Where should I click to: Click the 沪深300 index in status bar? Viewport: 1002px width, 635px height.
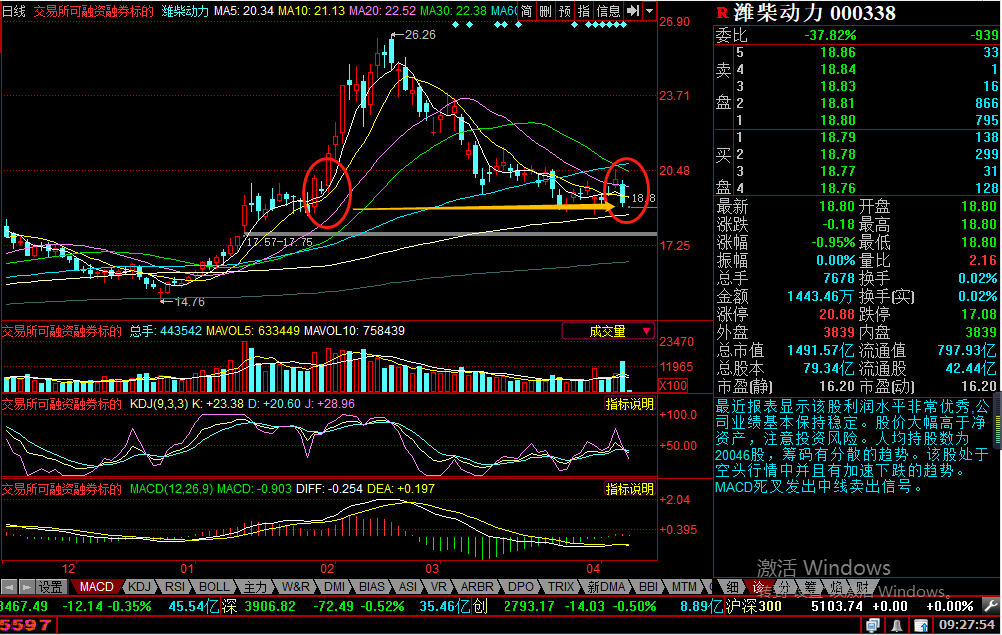pyautogui.click(x=753, y=606)
